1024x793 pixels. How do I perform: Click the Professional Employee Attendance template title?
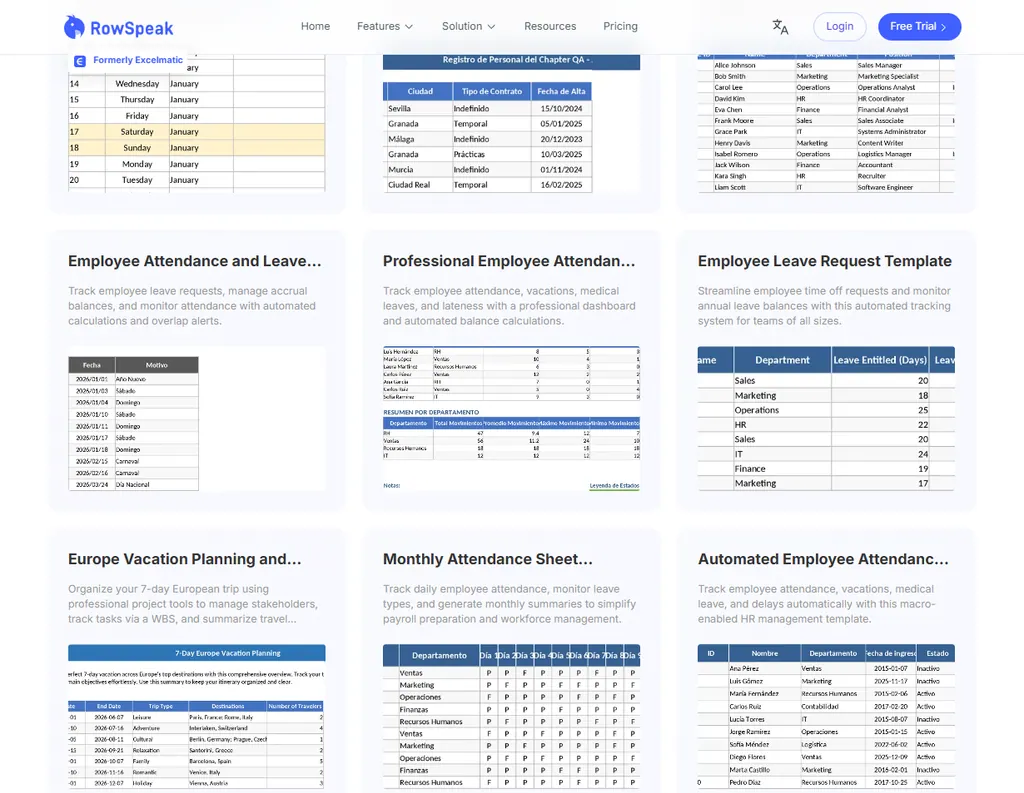(509, 261)
